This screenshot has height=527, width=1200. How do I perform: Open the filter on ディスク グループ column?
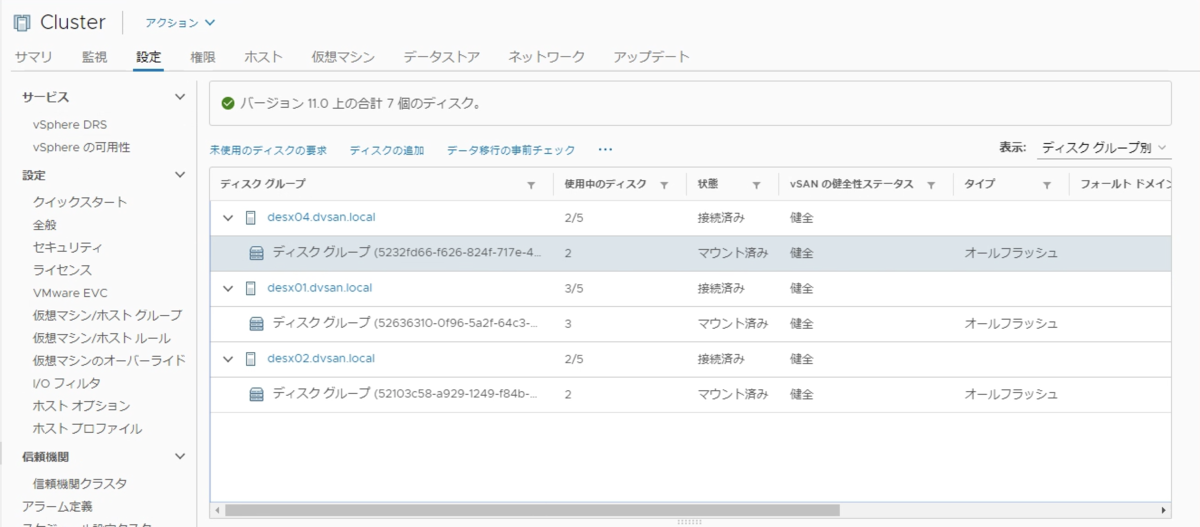[531, 185]
